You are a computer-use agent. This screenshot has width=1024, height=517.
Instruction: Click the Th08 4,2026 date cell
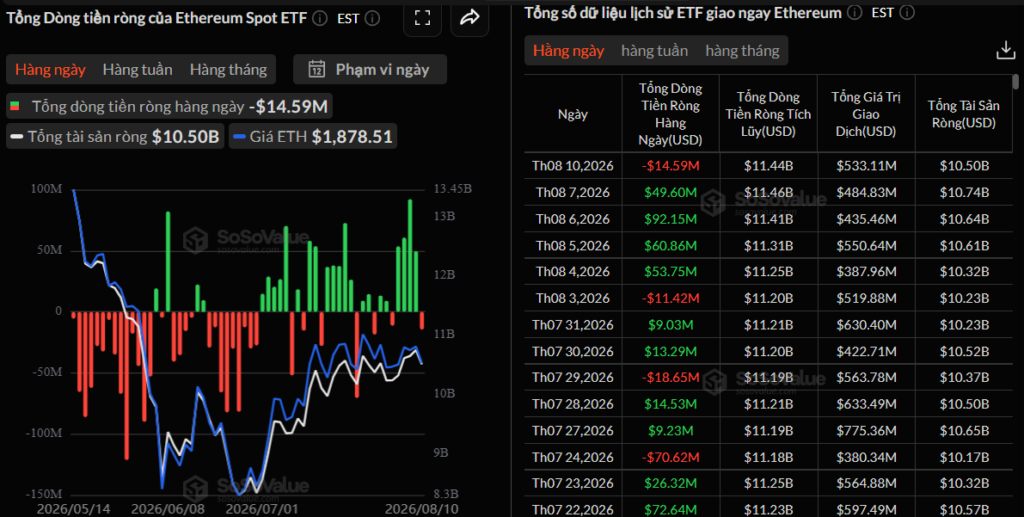[x=573, y=272]
